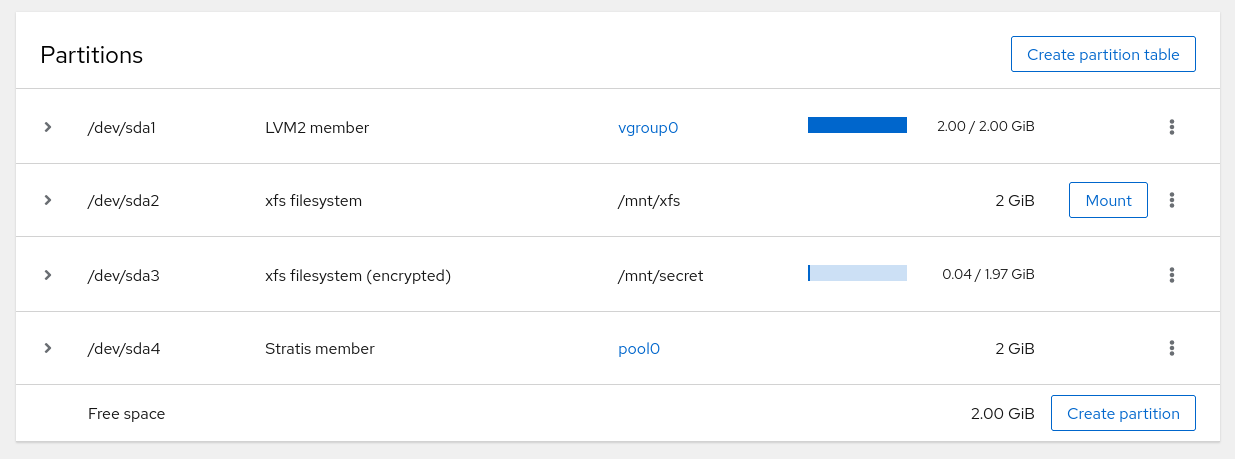Expand the /dev/sda4 Stratis row
This screenshot has height=459, width=1235.
coord(47,348)
